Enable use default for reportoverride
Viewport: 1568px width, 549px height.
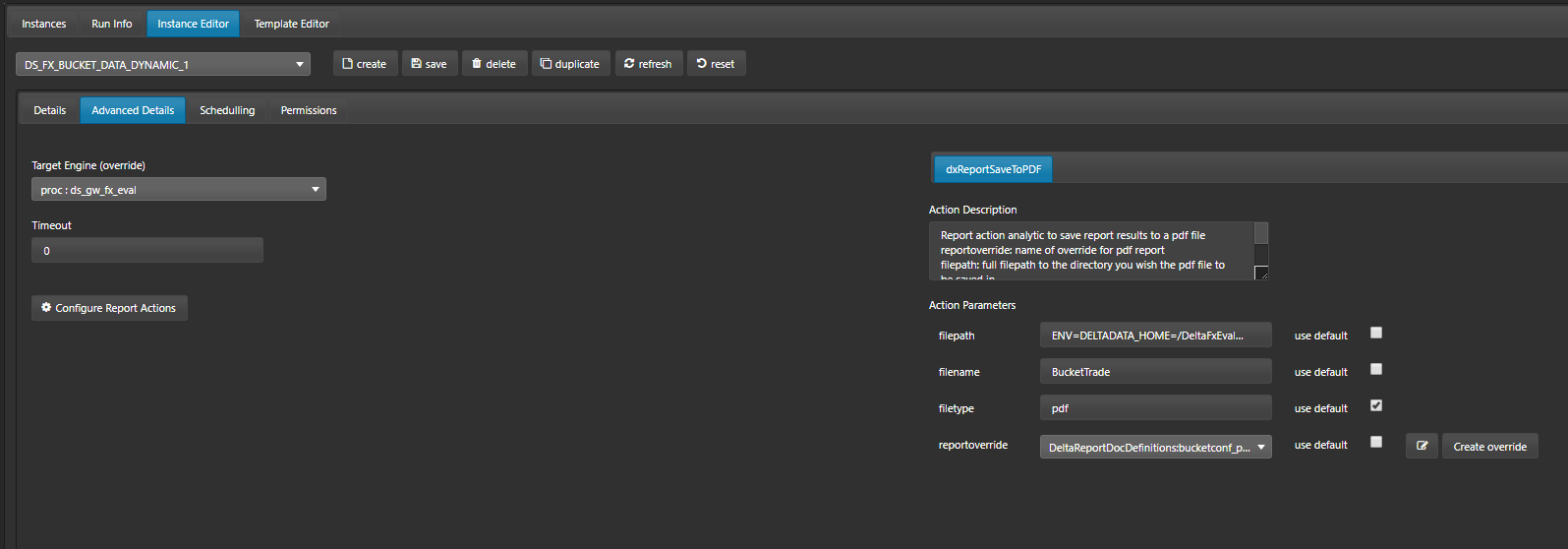(x=1376, y=442)
